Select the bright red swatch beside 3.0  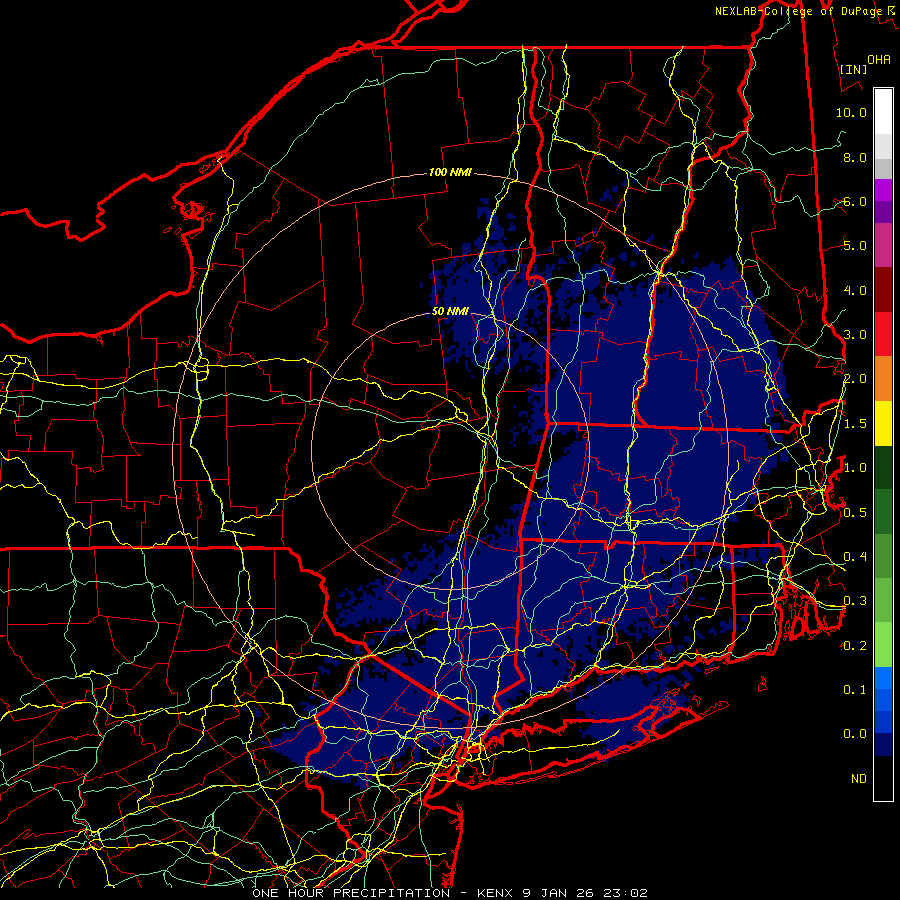[x=883, y=334]
